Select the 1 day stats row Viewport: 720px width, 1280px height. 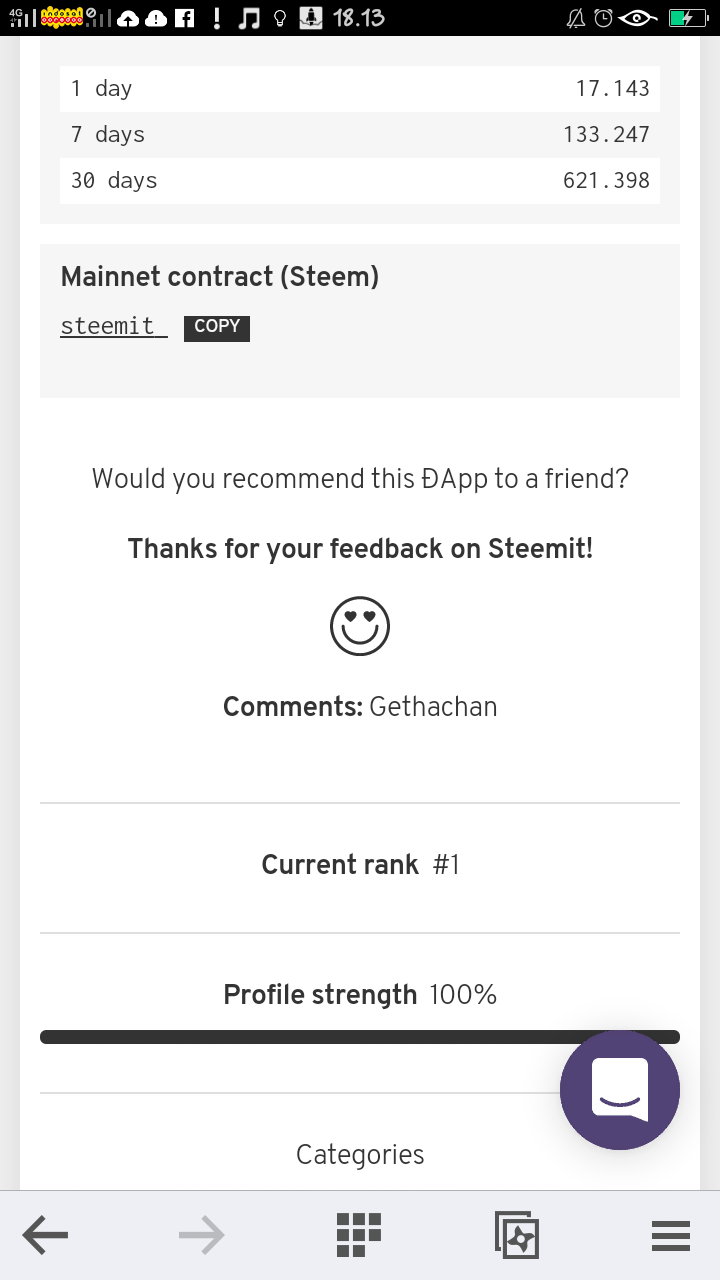tap(360, 89)
